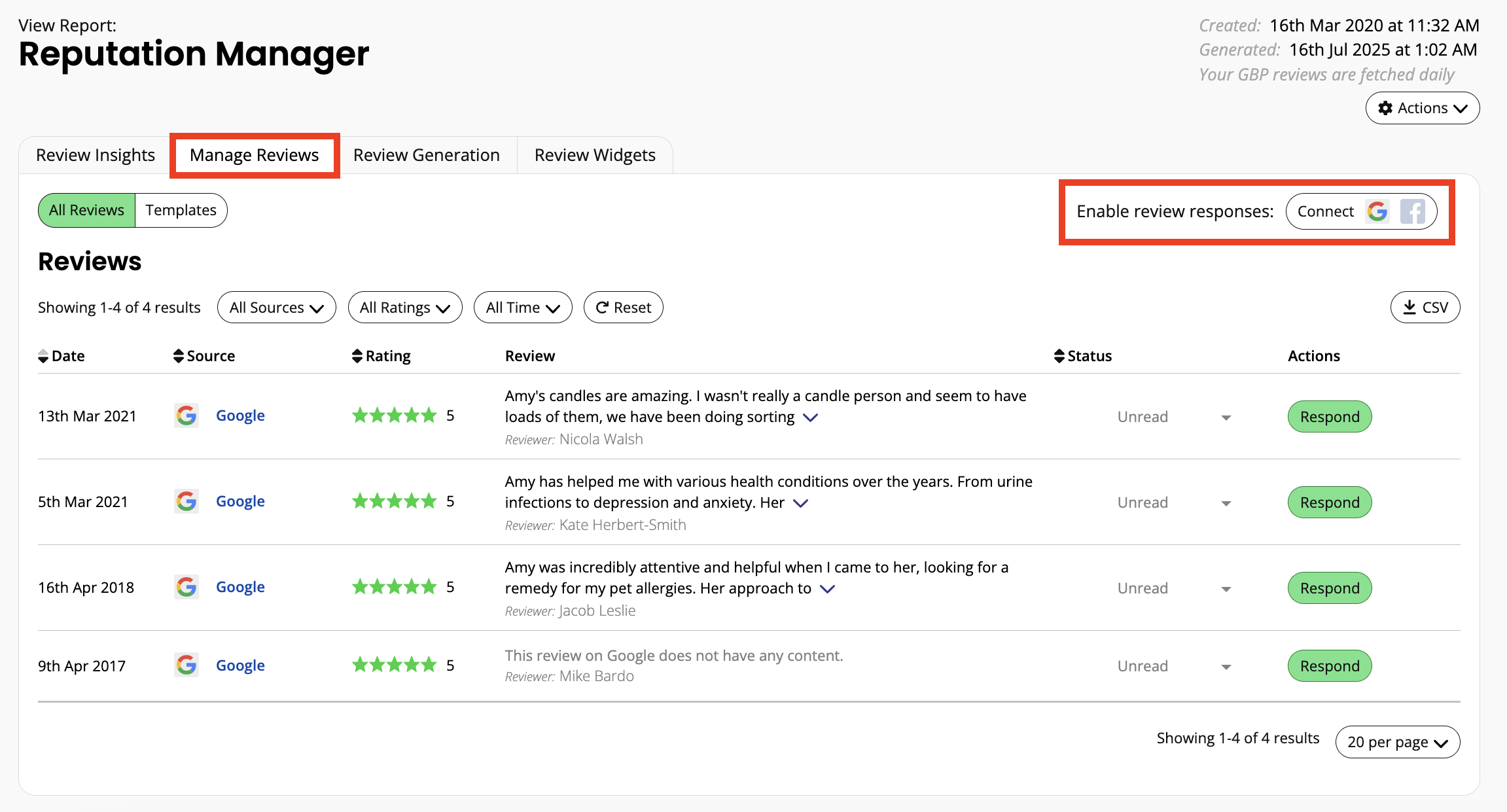Screen dimensions: 1507x812
Task: Sort reviews by Date column arrows
Action: click(43, 356)
